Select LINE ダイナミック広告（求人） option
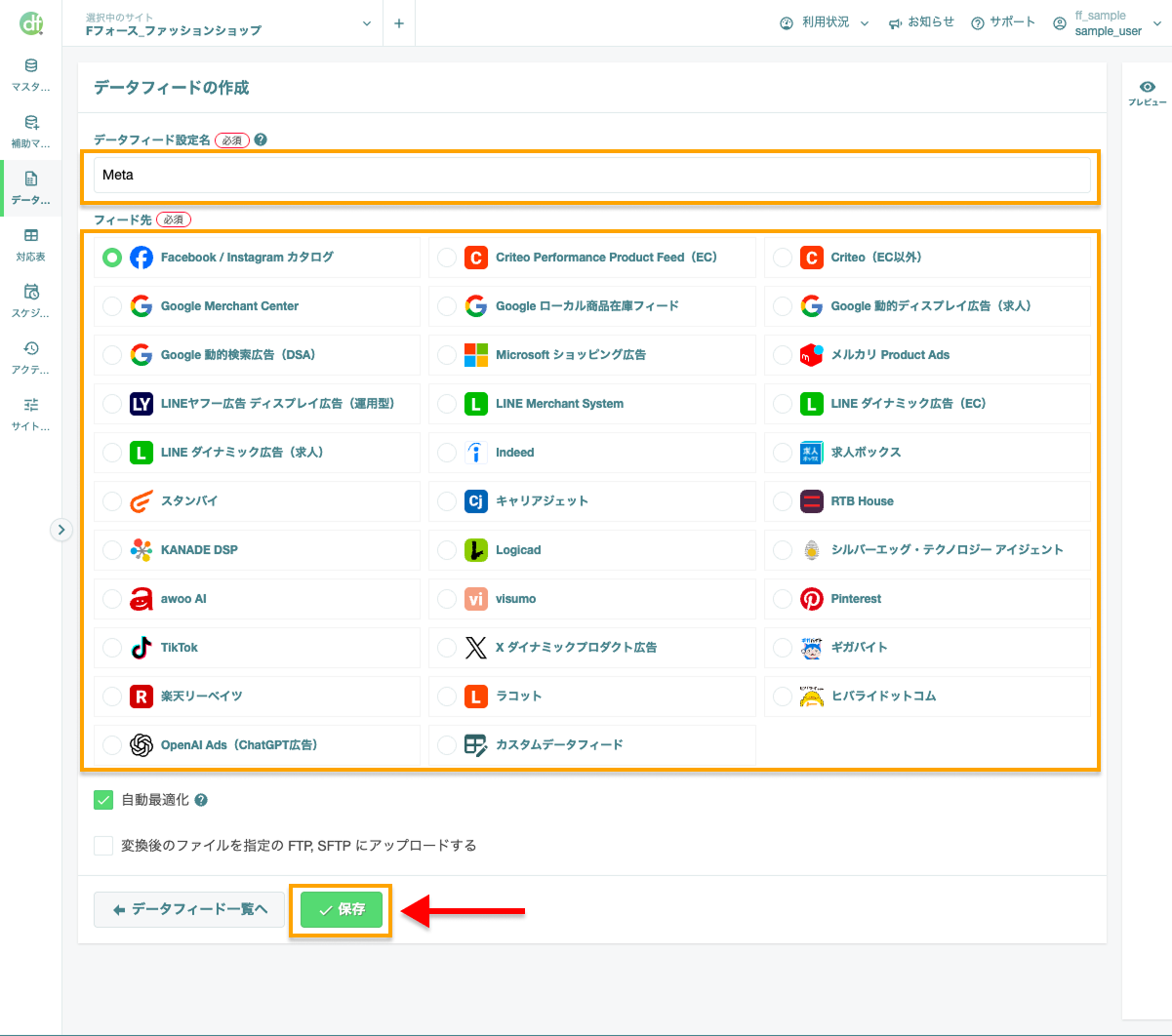The height and width of the screenshot is (1036, 1172). coord(257,453)
